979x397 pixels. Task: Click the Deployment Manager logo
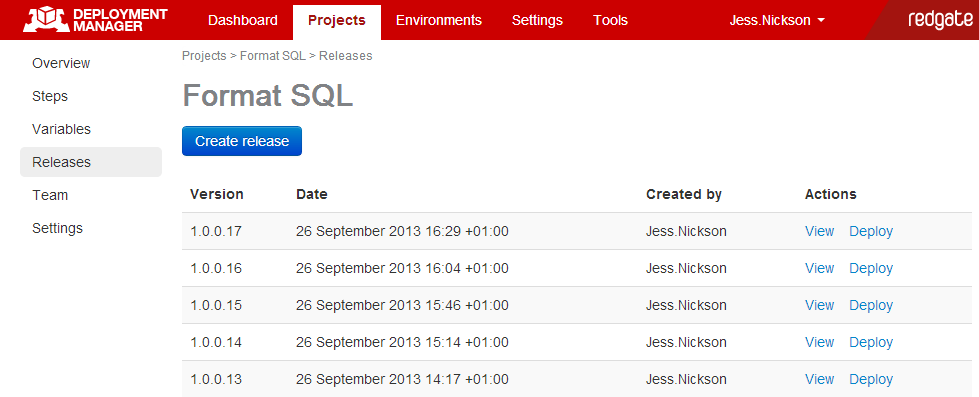tap(95, 19)
